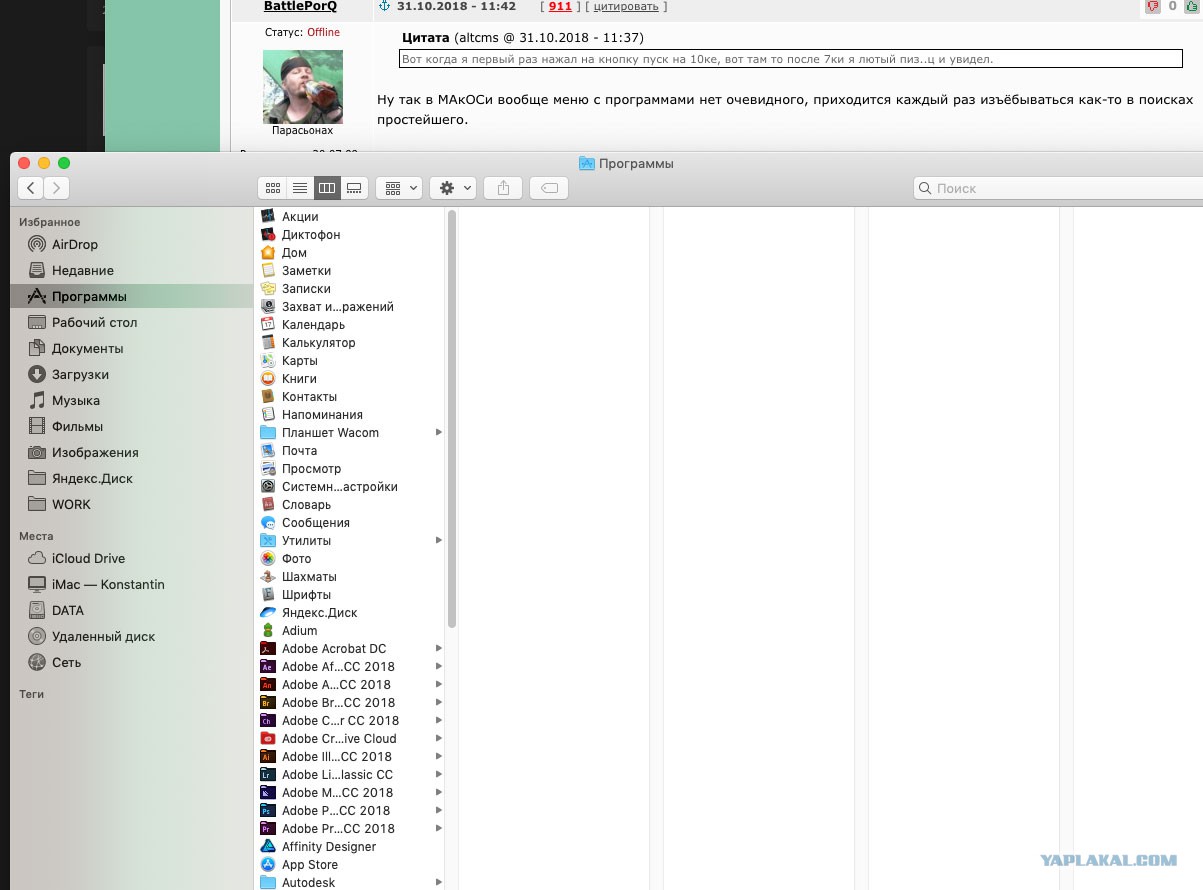
Task: Select Программы in the sidebar
Action: pos(131,296)
